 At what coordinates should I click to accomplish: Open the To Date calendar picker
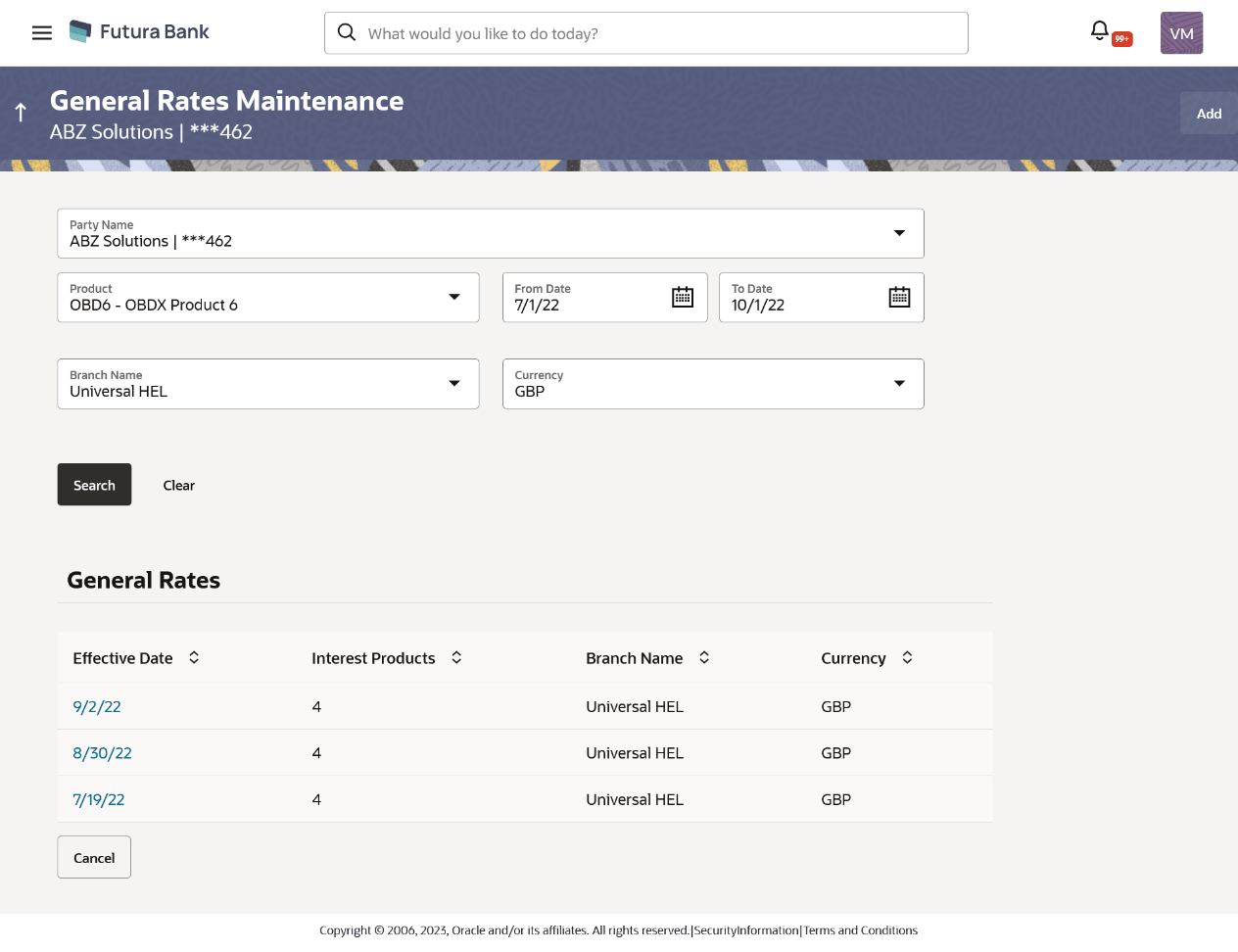tap(899, 298)
